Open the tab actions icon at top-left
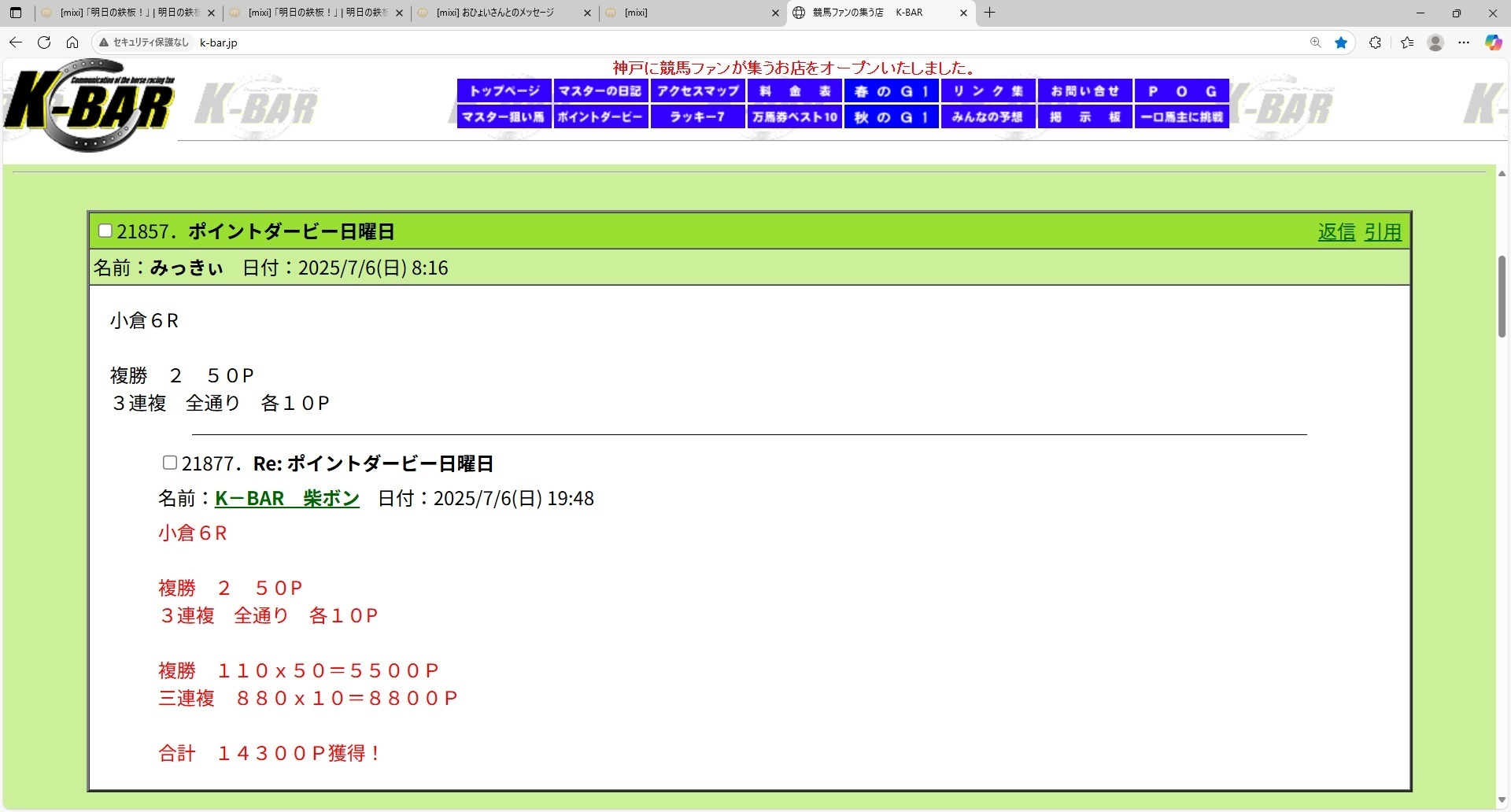This screenshot has height=812, width=1511. click(16, 13)
